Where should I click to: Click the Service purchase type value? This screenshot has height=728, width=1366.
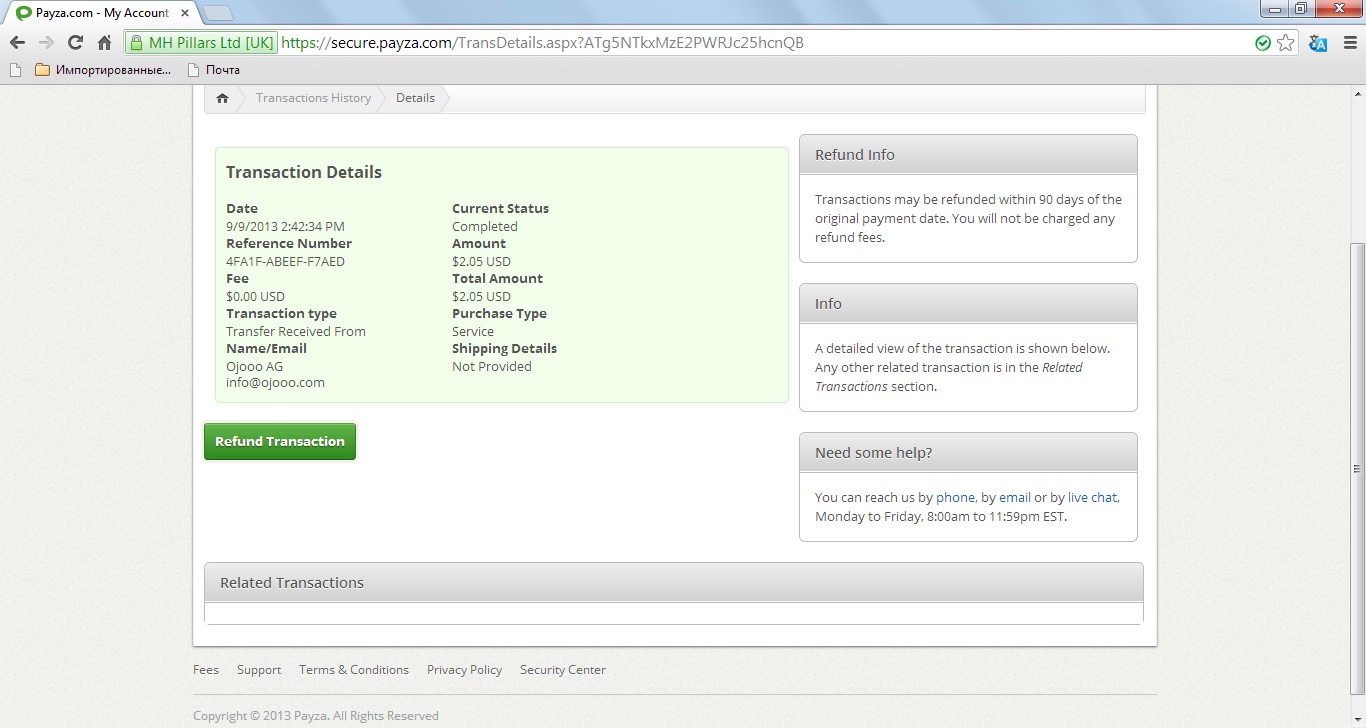click(473, 331)
